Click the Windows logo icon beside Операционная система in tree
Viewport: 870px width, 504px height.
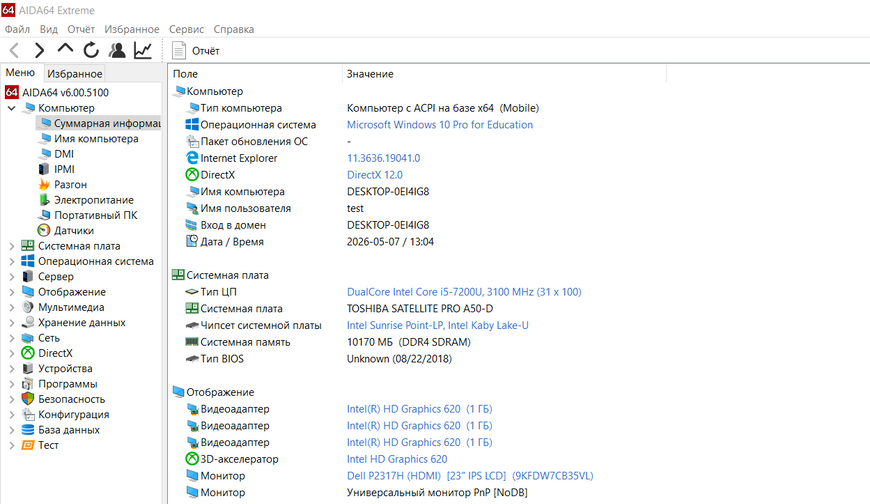pyautogui.click(x=28, y=261)
